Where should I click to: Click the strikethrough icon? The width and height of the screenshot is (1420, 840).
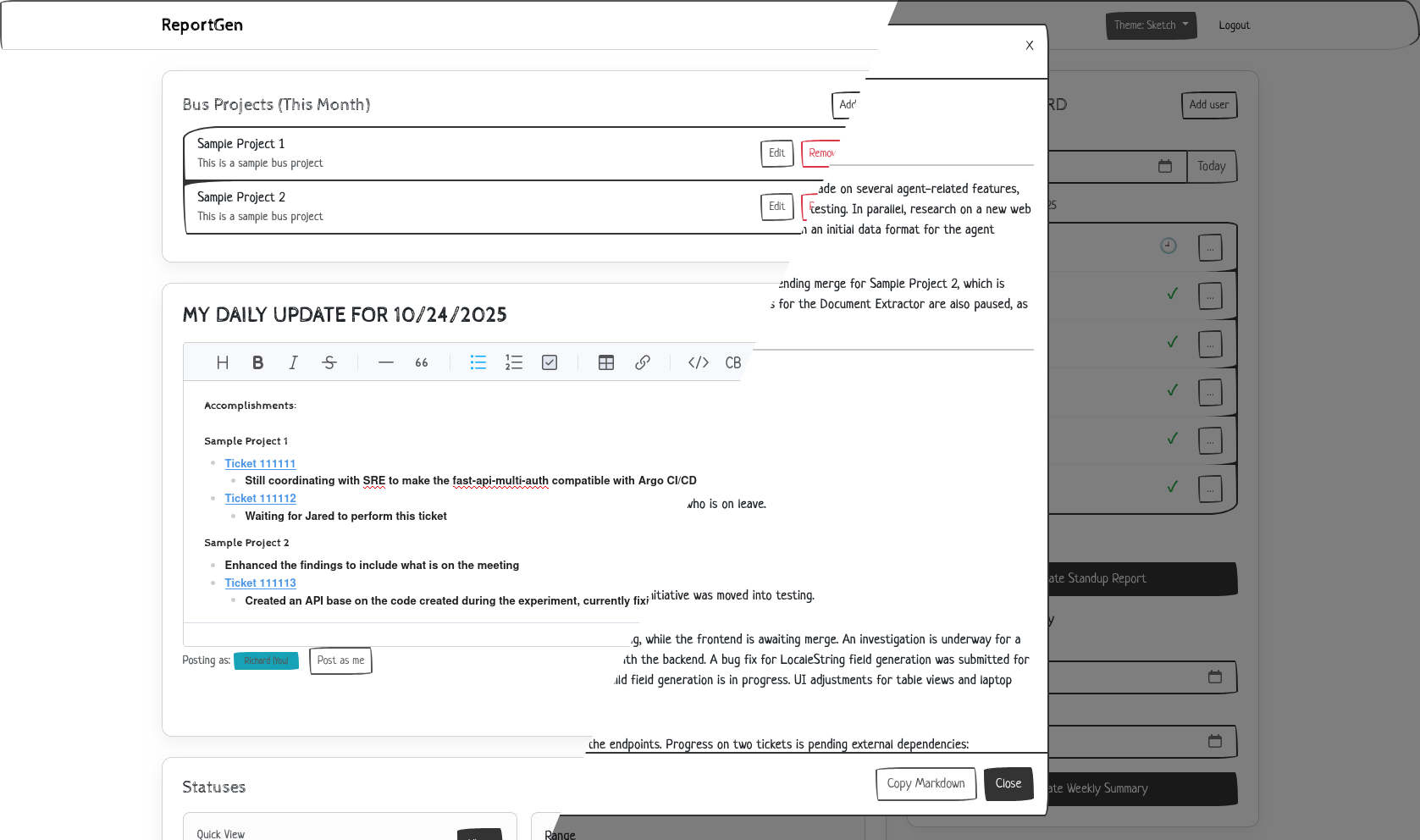[x=329, y=362]
